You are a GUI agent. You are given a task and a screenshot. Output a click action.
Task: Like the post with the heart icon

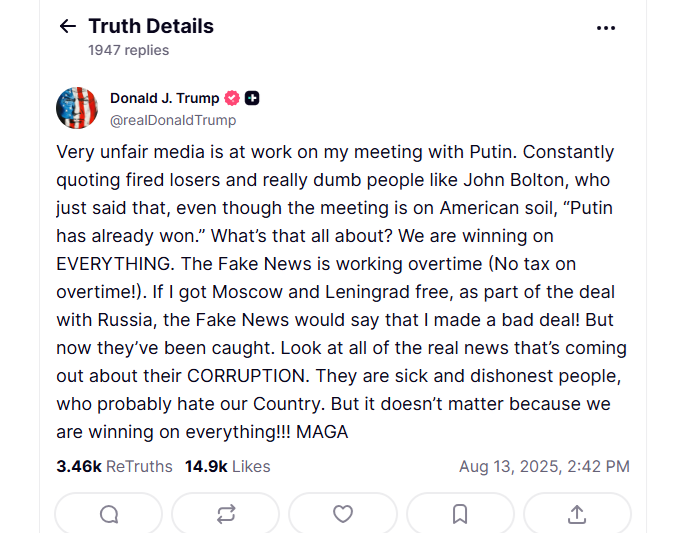coord(343,514)
